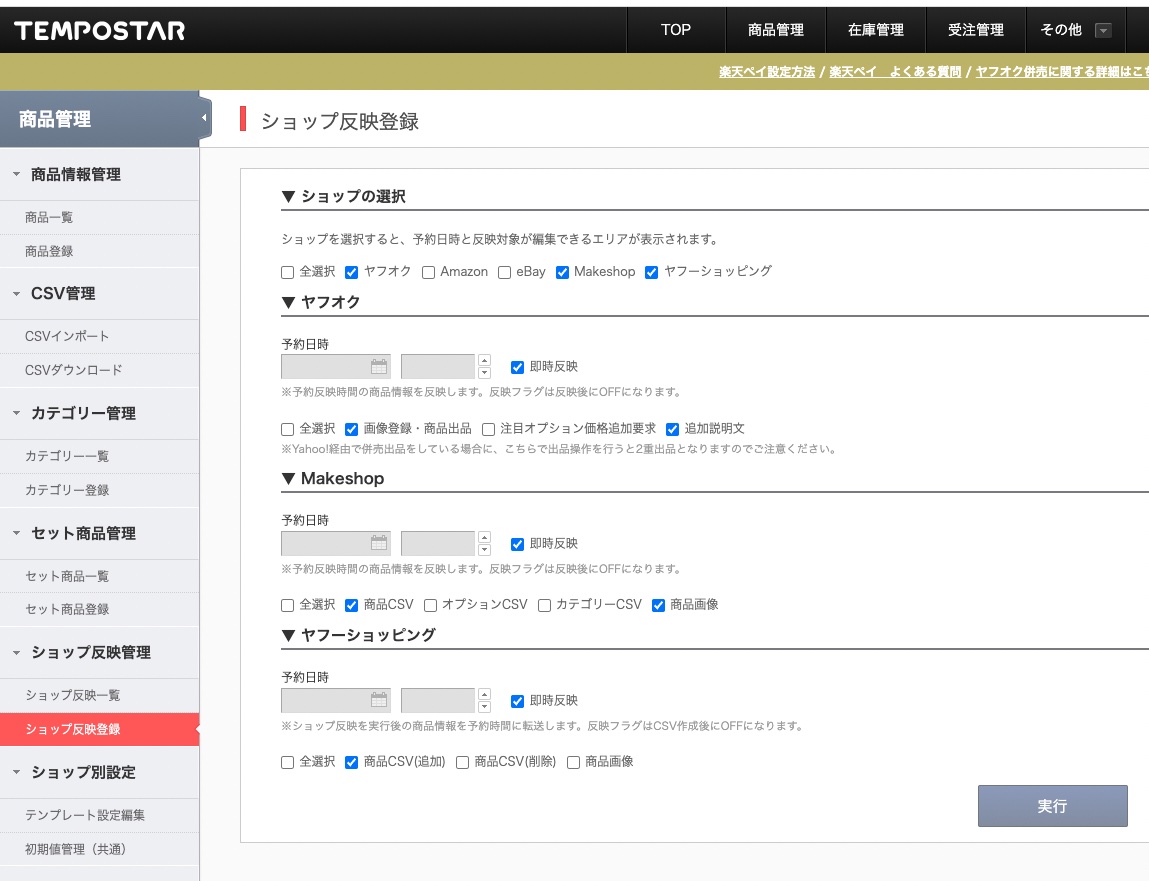The image size is (1149, 881).
Task: Open 在庫管理 in the top navigation
Action: (x=876, y=30)
